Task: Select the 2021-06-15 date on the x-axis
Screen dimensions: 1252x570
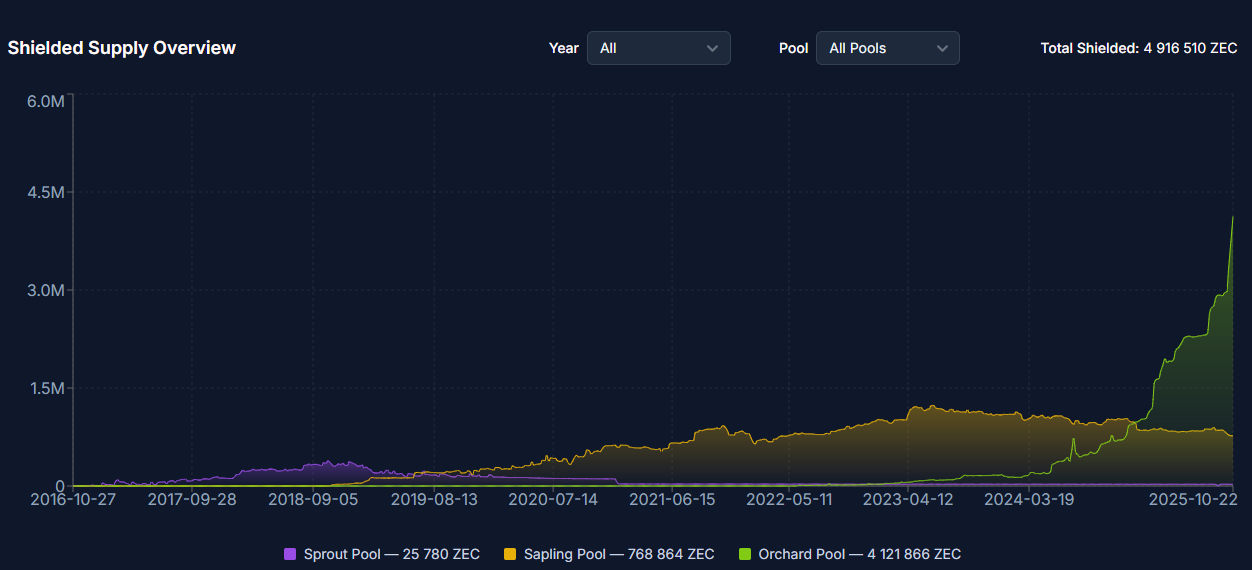Action: 672,499
